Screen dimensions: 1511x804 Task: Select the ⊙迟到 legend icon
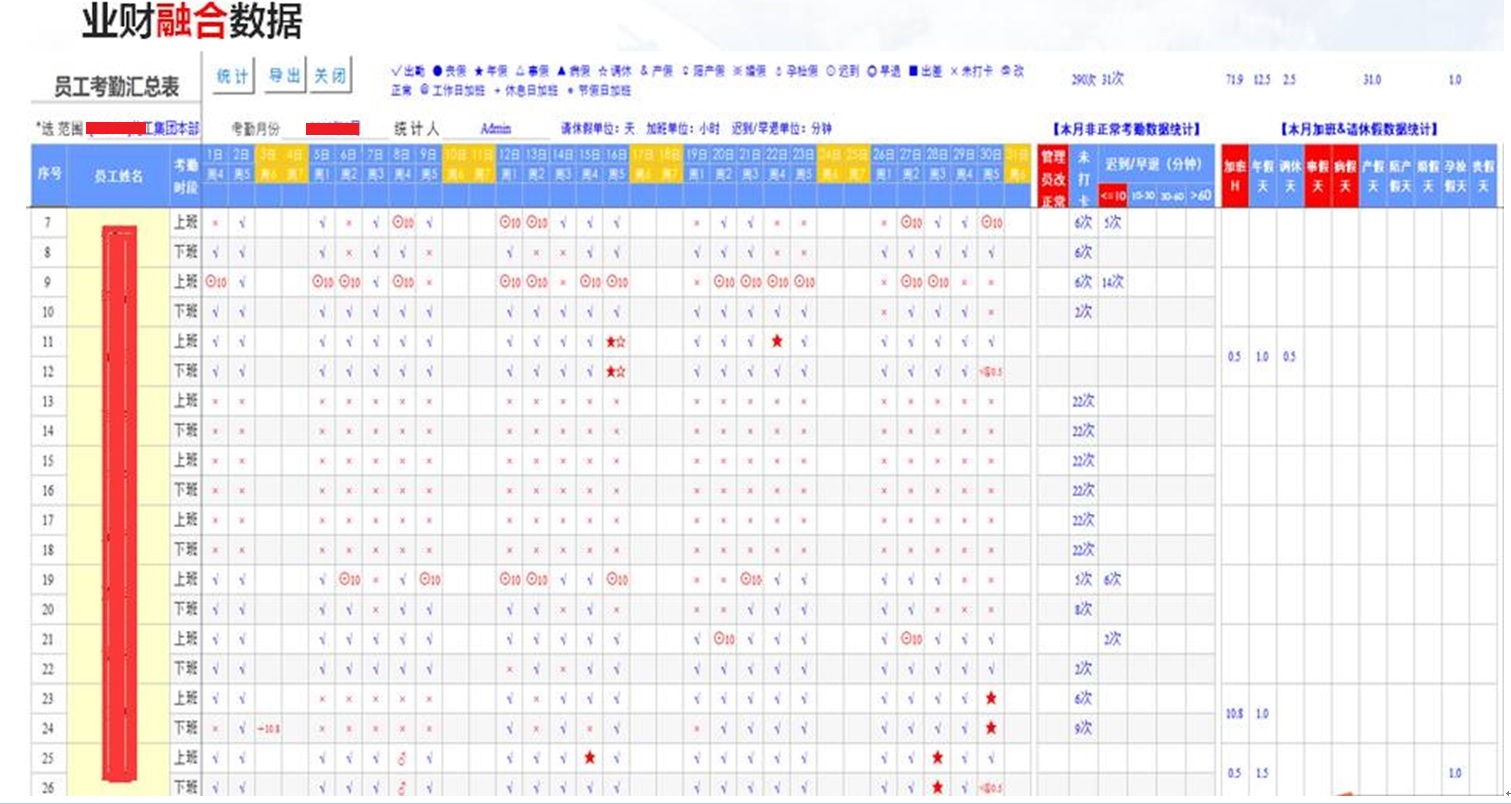click(830, 71)
